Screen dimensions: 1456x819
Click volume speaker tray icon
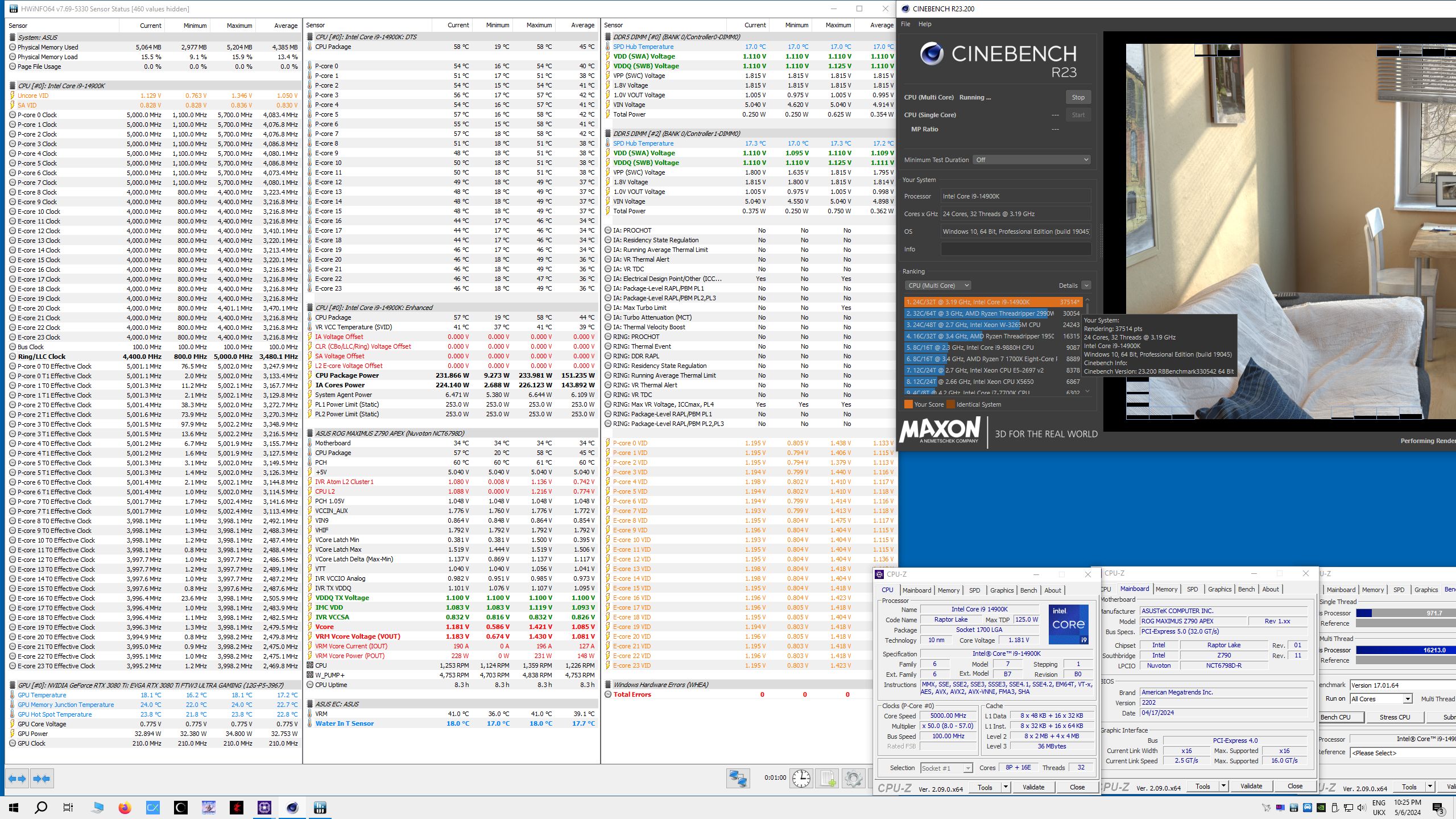[x=1361, y=808]
